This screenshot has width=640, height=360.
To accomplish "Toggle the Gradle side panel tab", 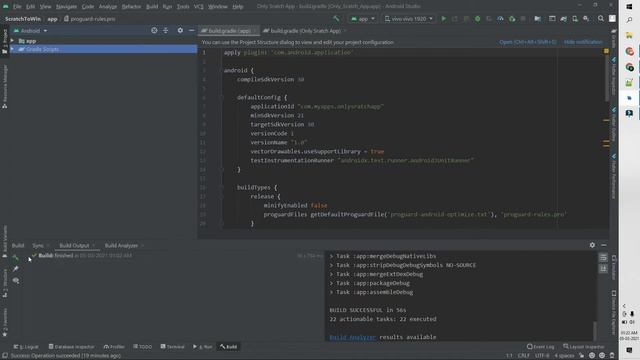I will pos(613,38).
